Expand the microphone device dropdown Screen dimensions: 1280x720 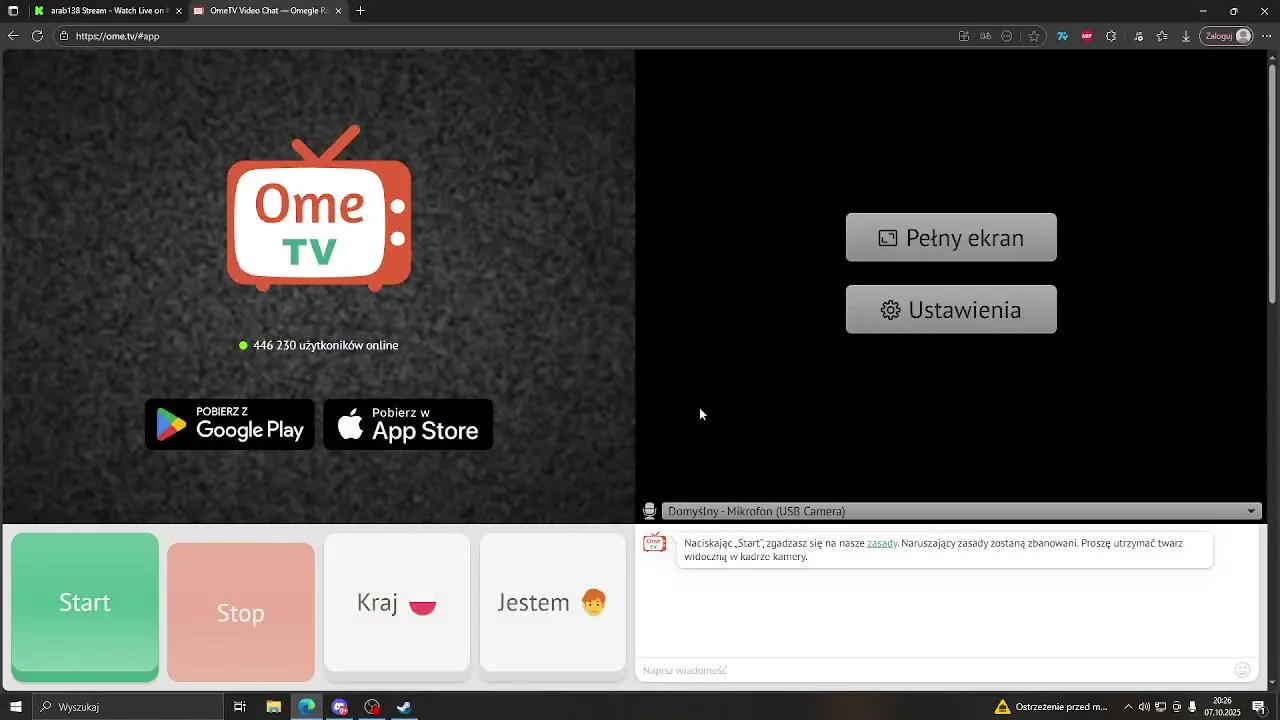coord(961,511)
